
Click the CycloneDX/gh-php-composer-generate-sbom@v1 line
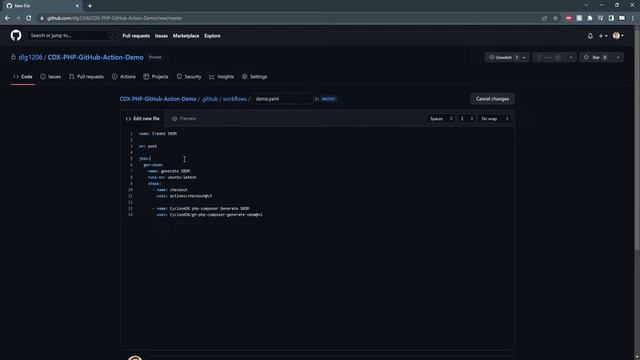[x=210, y=215]
